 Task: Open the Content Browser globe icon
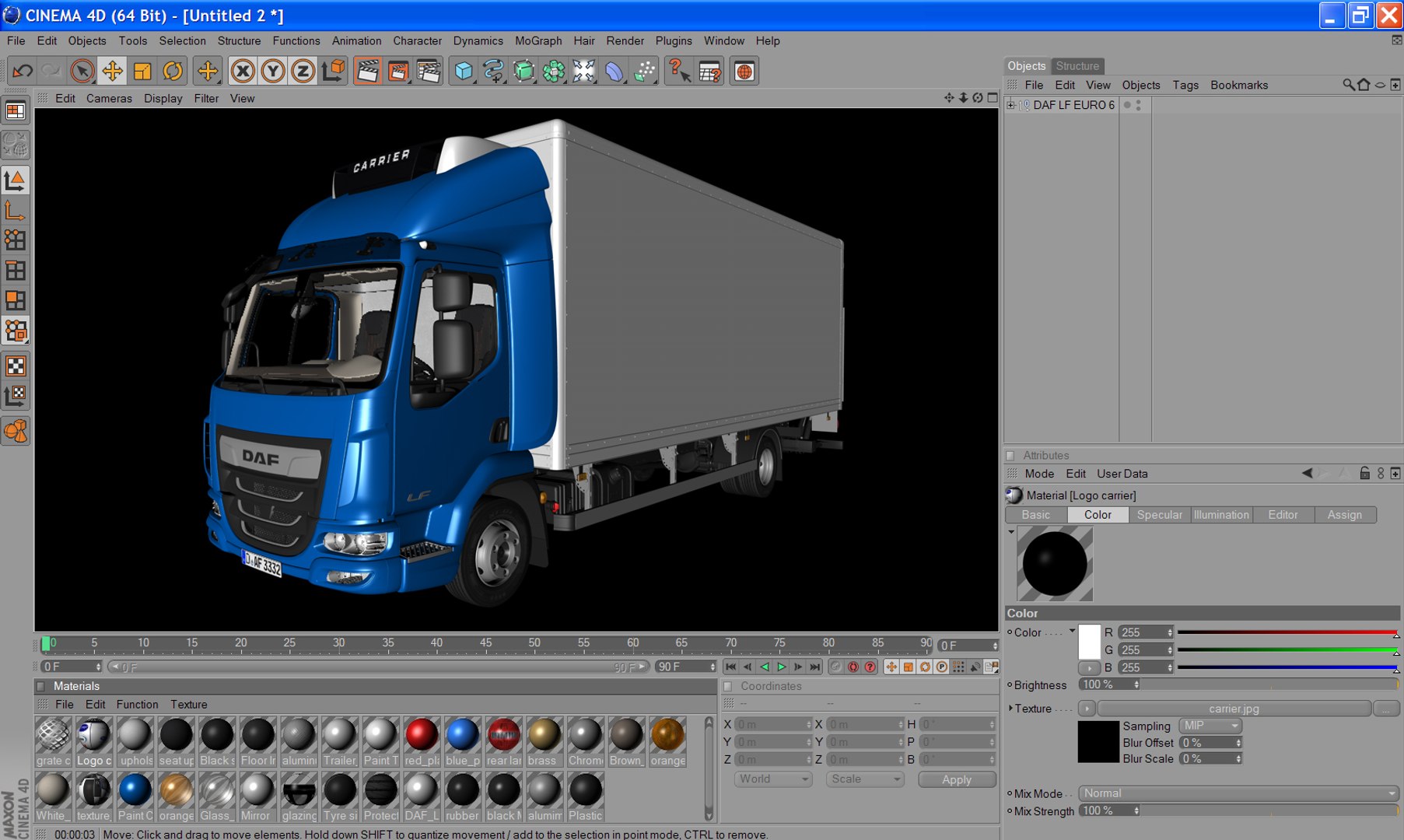point(744,72)
